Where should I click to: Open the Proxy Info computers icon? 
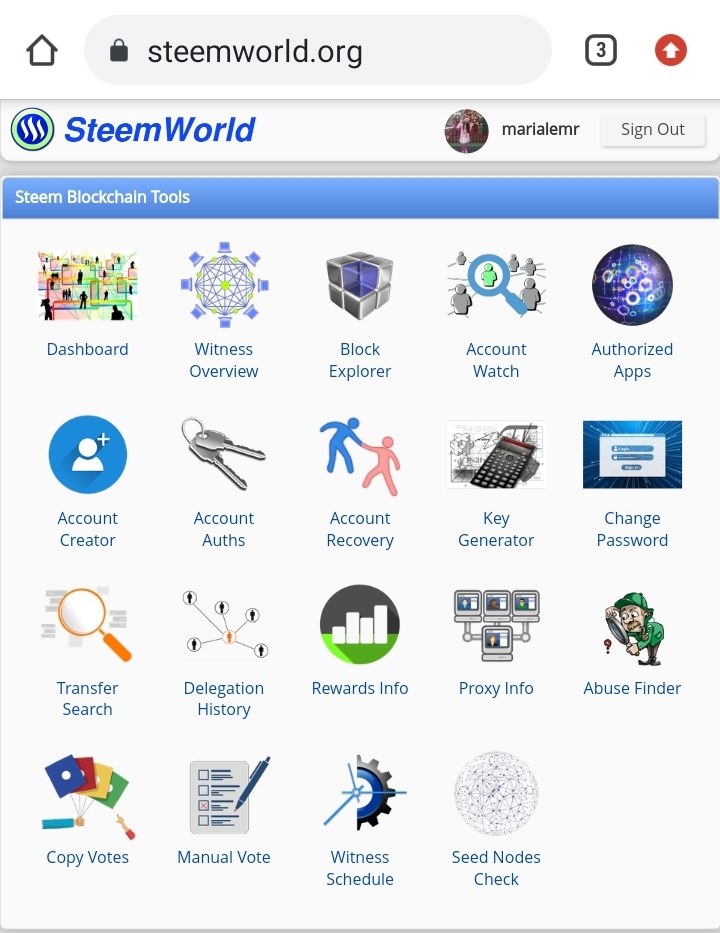point(496,625)
